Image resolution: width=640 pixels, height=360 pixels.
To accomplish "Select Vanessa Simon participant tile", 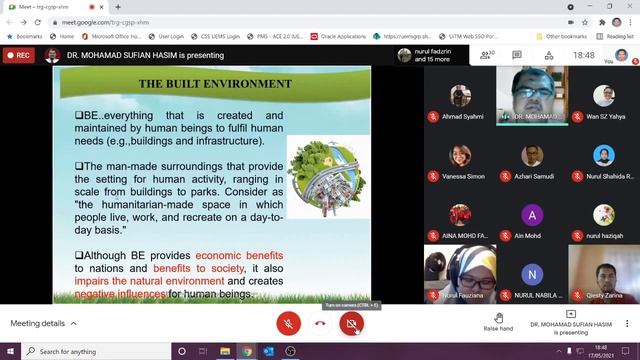I will point(460,156).
